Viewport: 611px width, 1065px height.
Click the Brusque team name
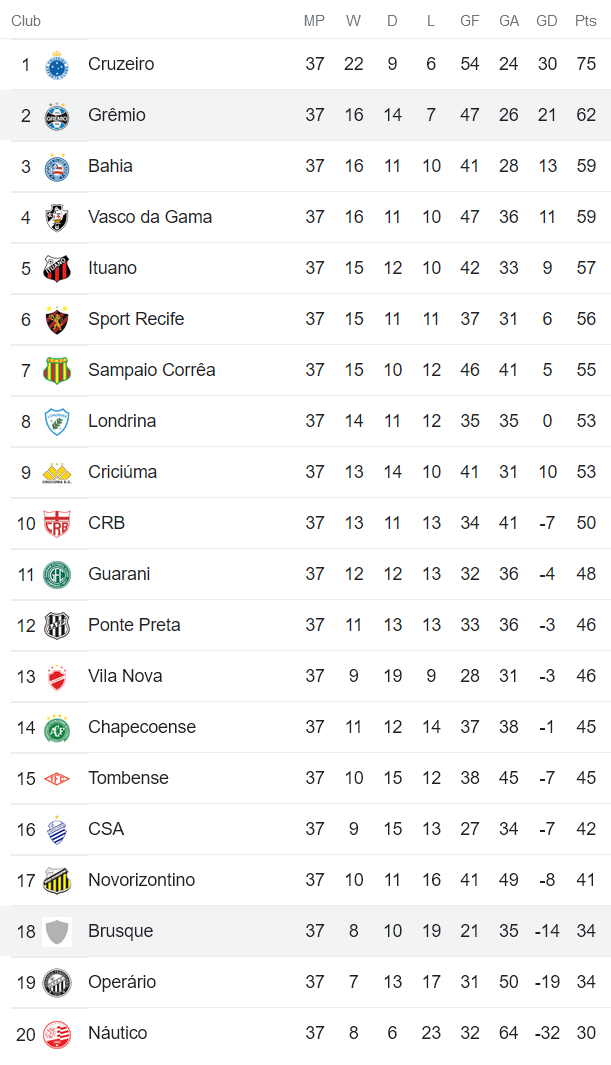coord(120,931)
